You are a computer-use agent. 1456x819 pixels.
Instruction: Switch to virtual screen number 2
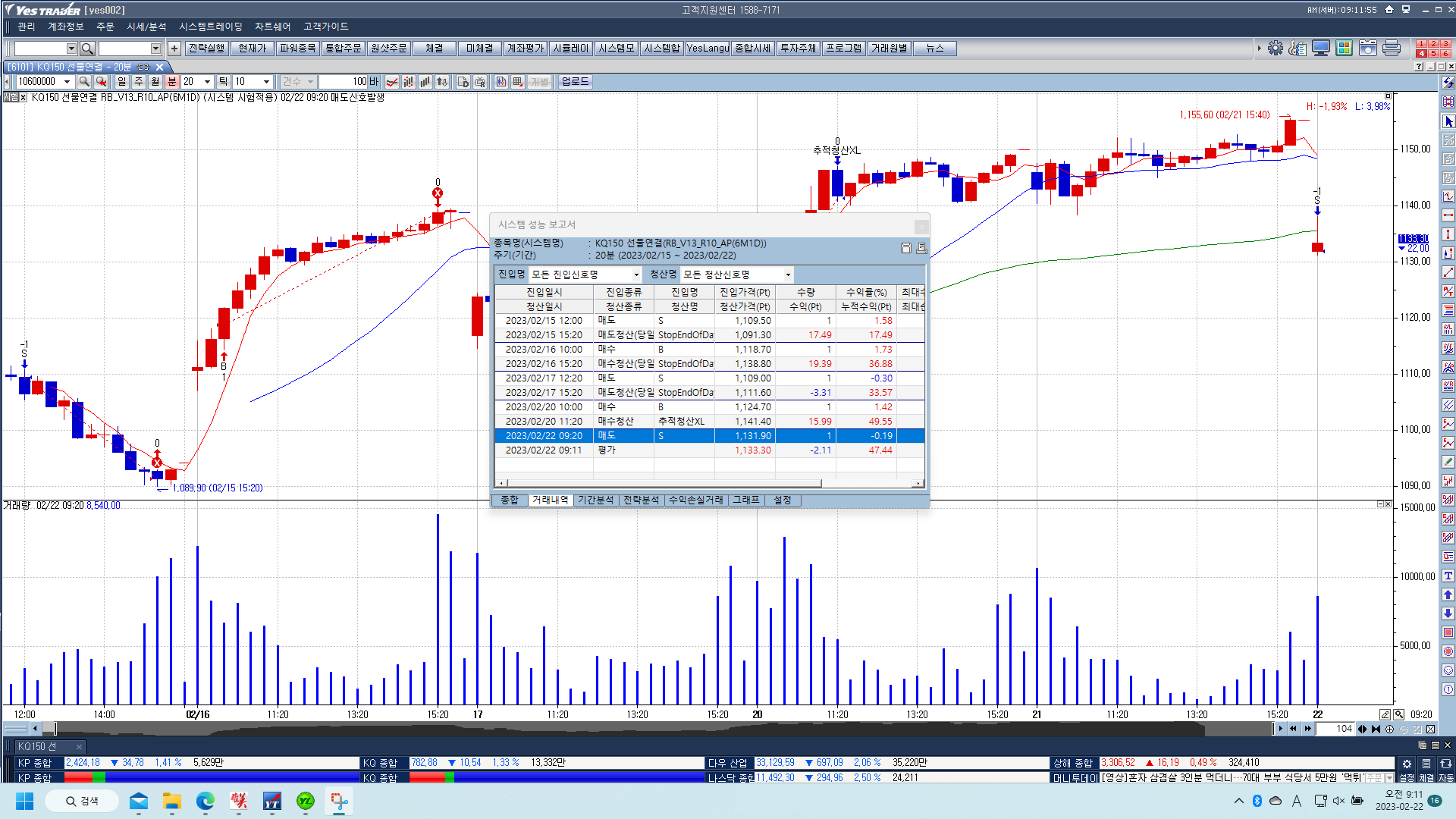[x=1433, y=43]
